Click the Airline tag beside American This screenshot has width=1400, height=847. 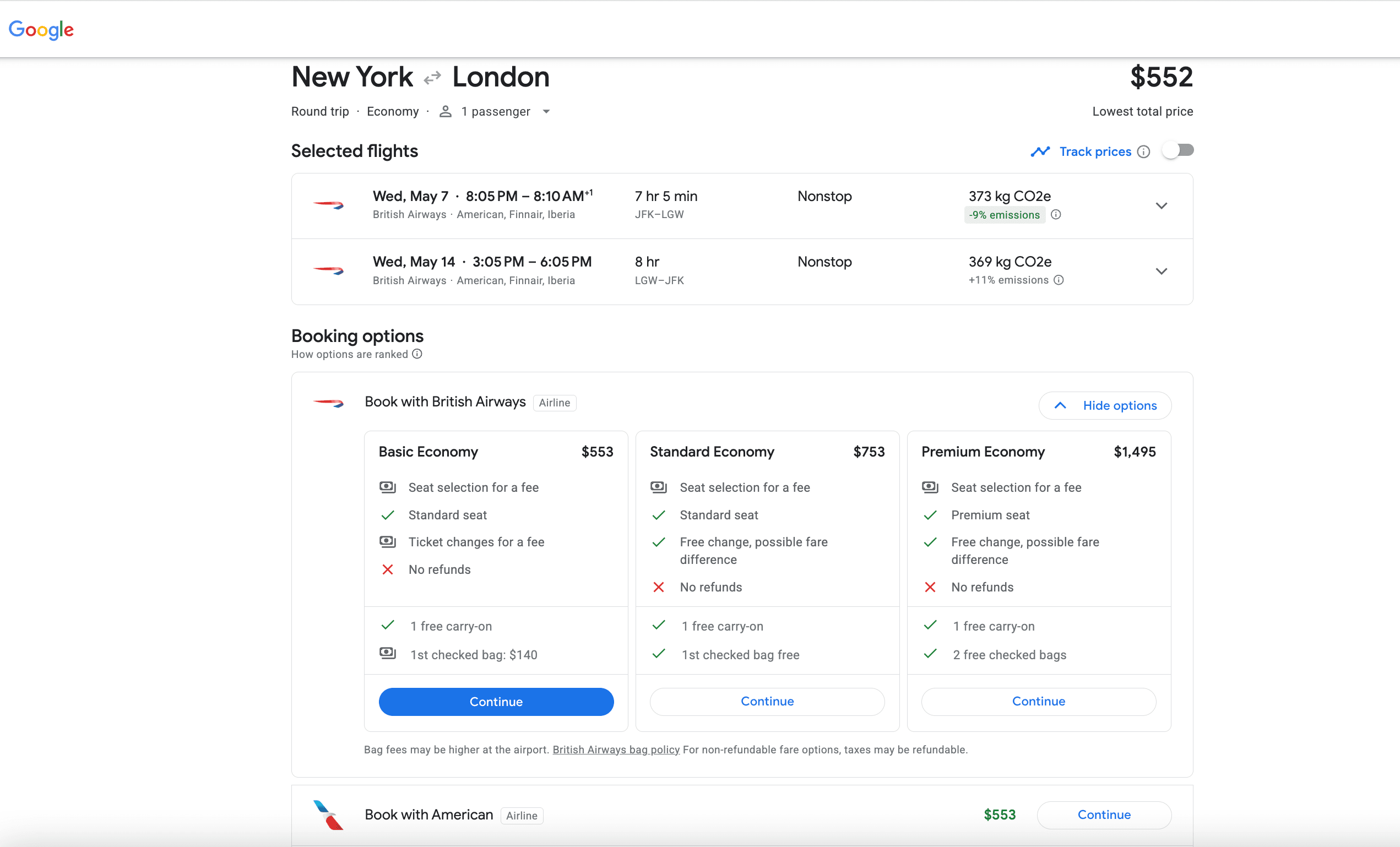[x=522, y=816]
